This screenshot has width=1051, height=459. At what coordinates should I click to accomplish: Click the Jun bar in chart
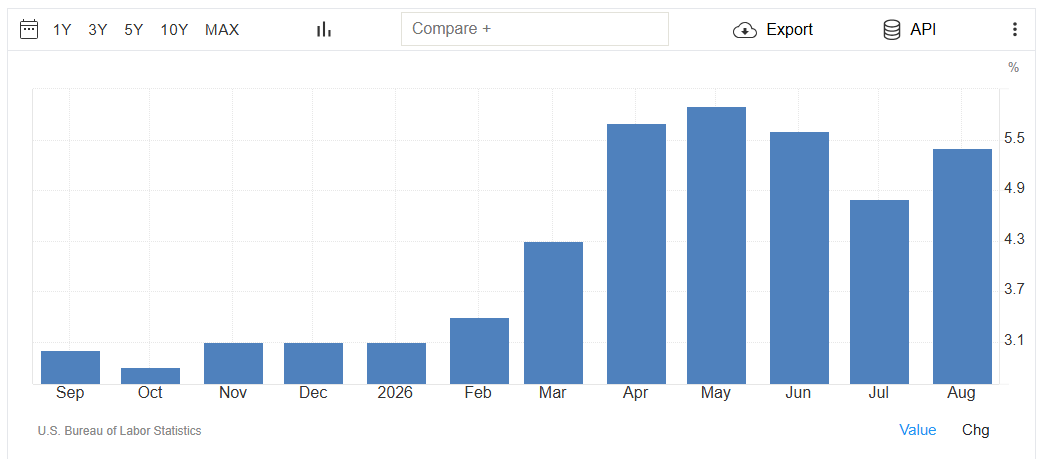point(799,258)
